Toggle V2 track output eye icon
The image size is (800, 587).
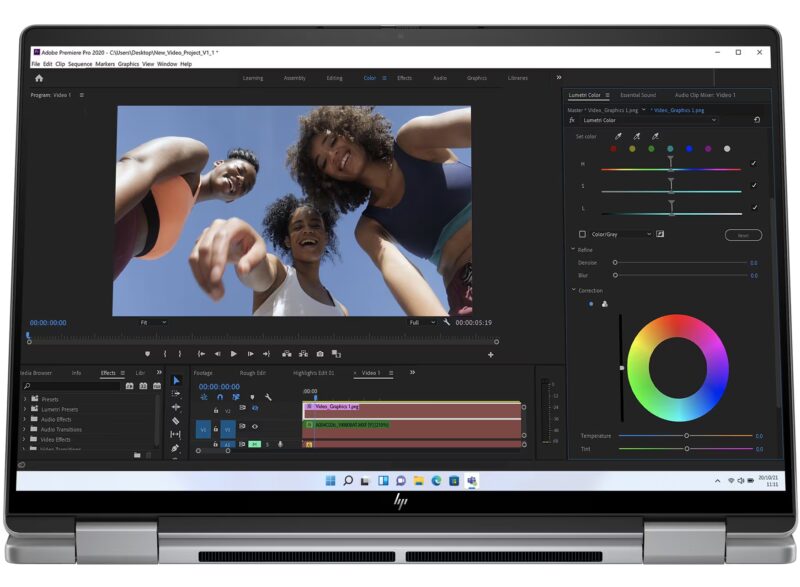click(255, 408)
